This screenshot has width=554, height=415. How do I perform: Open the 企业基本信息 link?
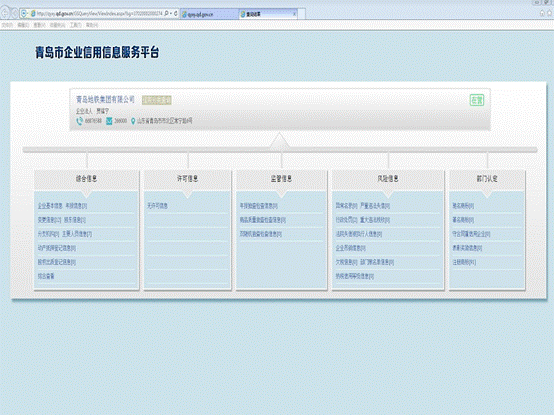click(x=50, y=206)
